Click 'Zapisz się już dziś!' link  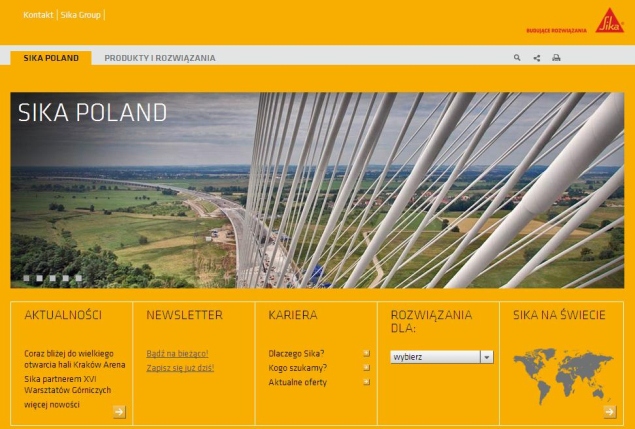click(180, 367)
